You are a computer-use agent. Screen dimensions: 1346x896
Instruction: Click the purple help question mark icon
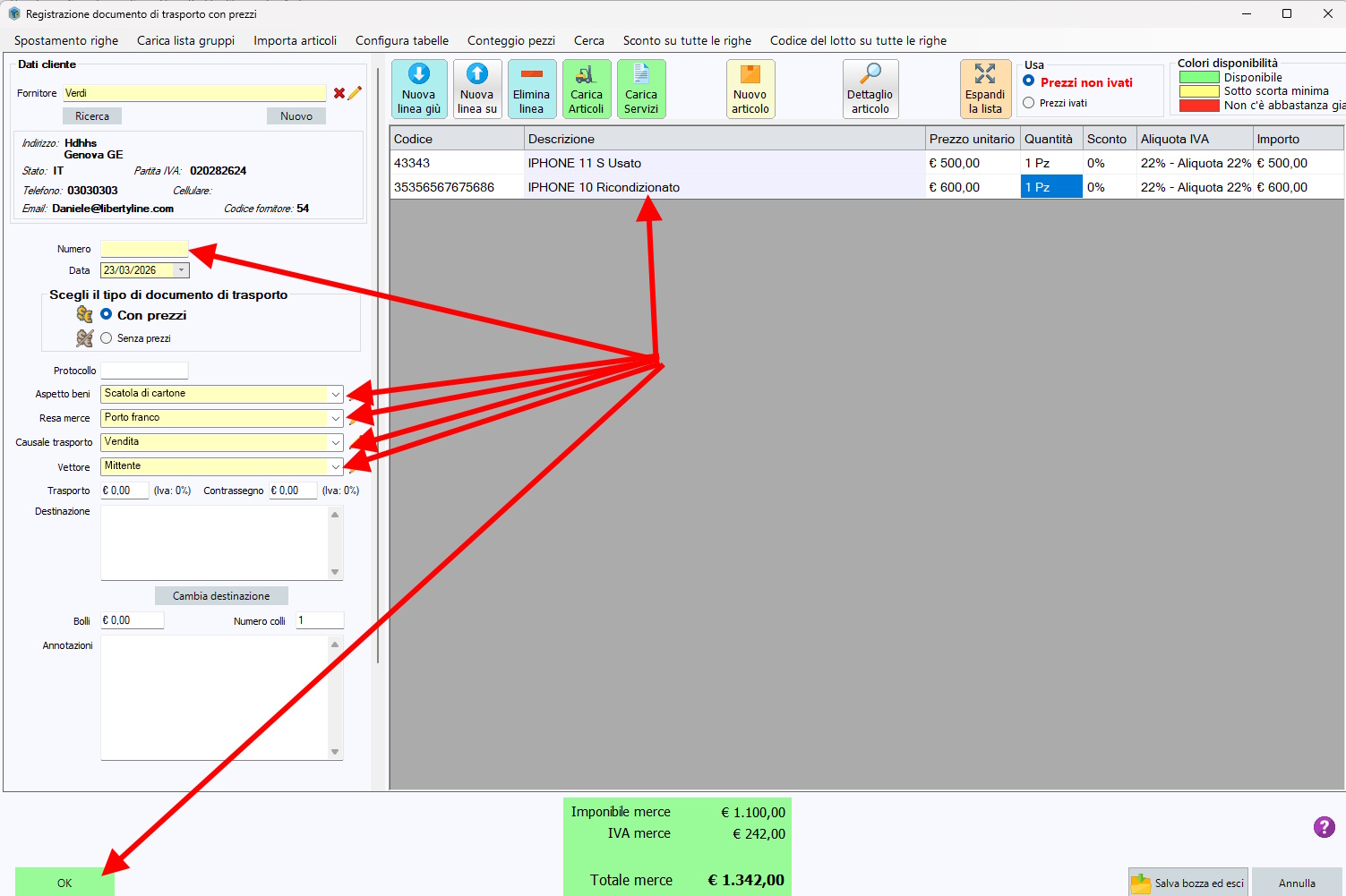click(1324, 827)
